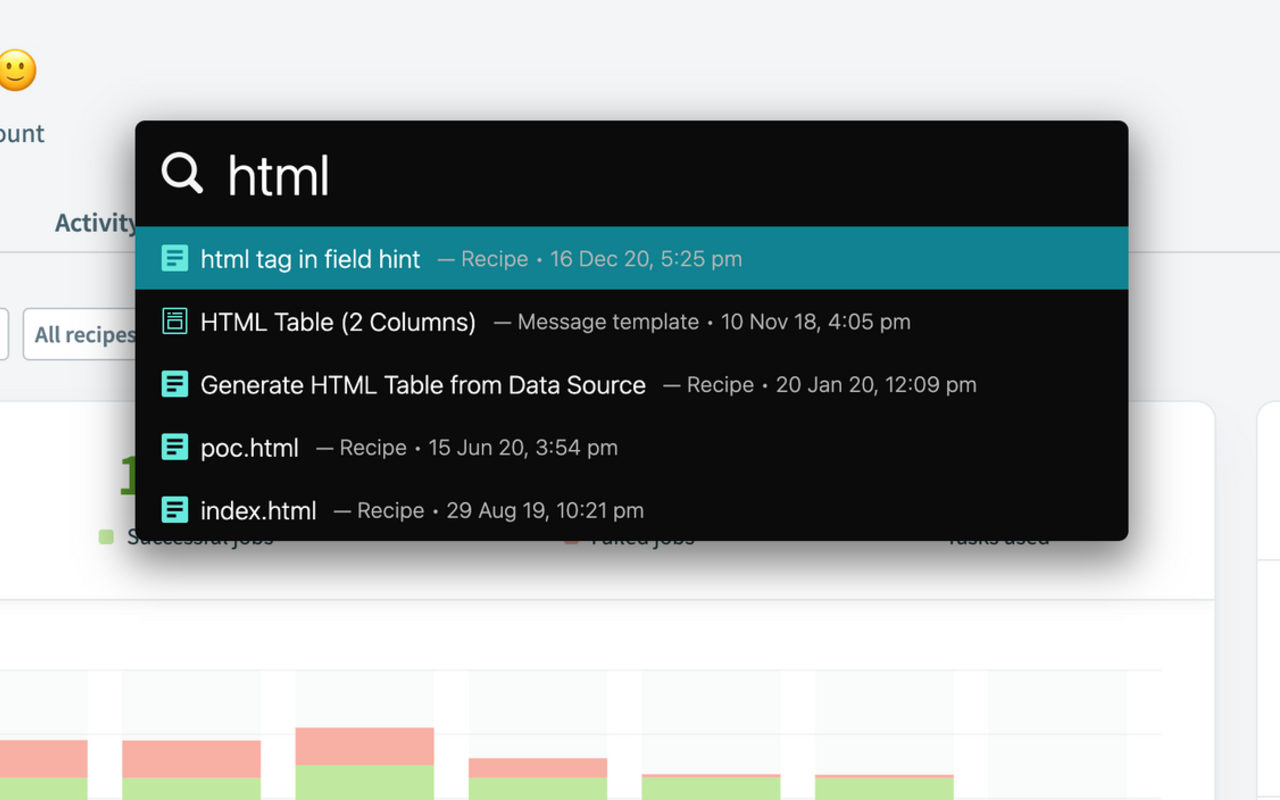
Task: Open the index.html recipe result
Action: [258, 511]
